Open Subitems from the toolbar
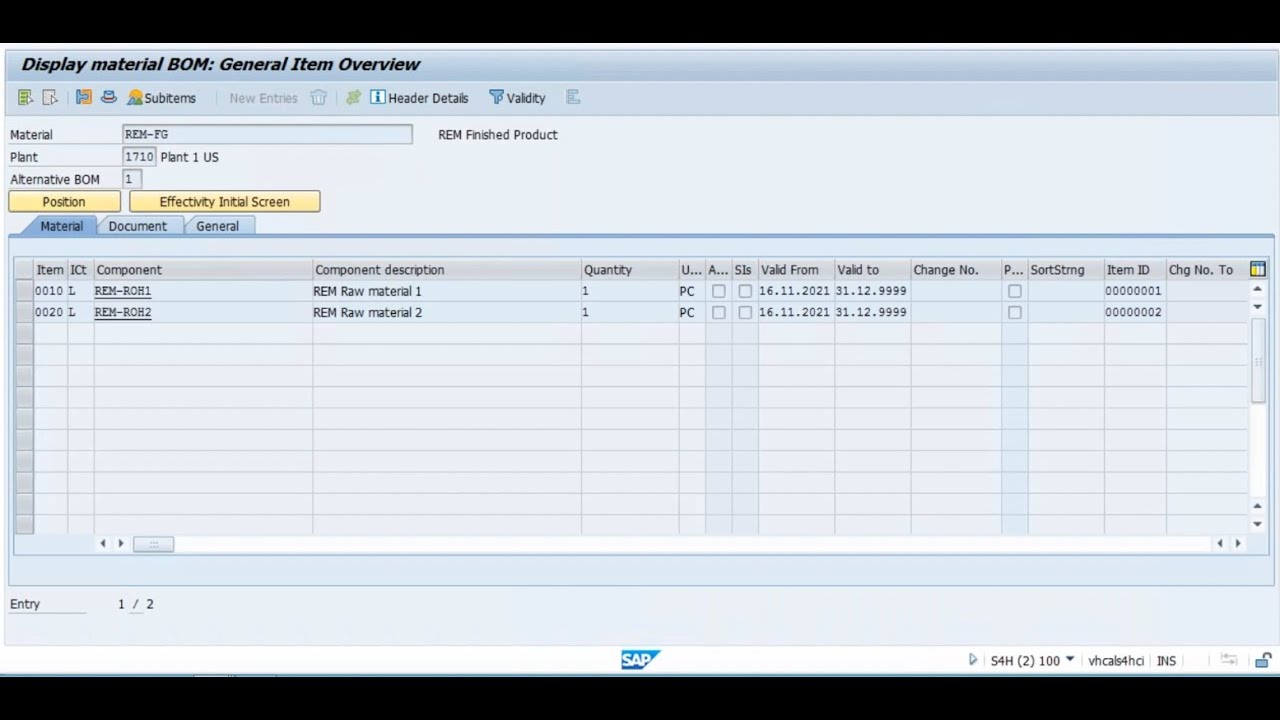The width and height of the screenshot is (1280, 720). pyautogui.click(x=161, y=98)
